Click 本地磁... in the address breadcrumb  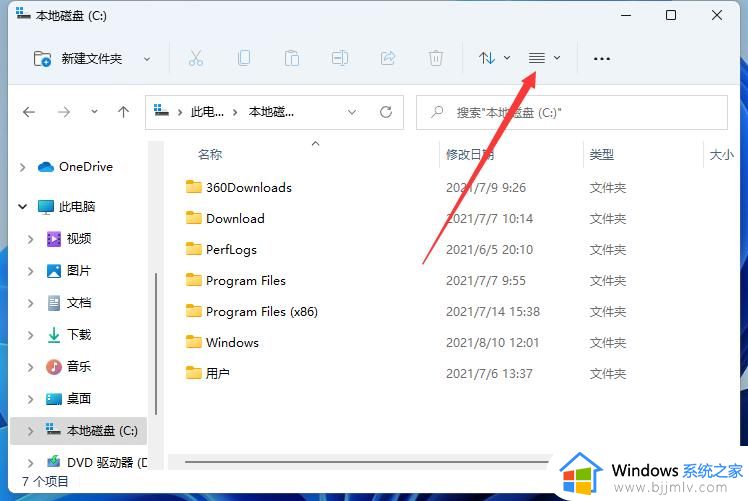click(271, 112)
